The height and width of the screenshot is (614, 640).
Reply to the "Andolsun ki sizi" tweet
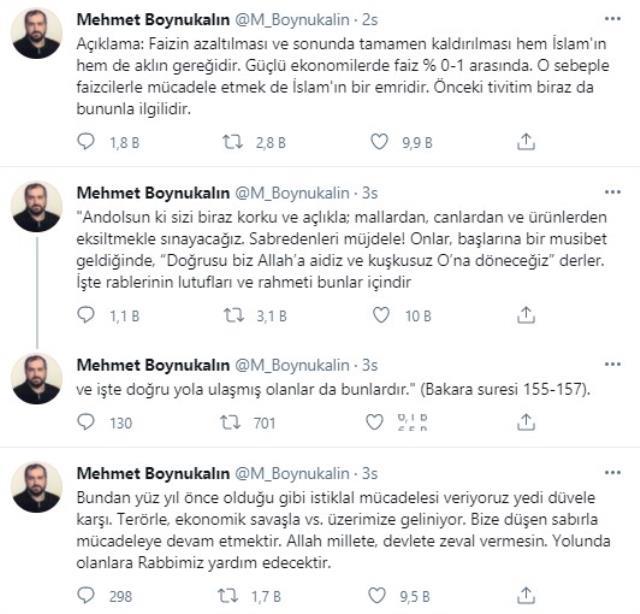coord(87,316)
